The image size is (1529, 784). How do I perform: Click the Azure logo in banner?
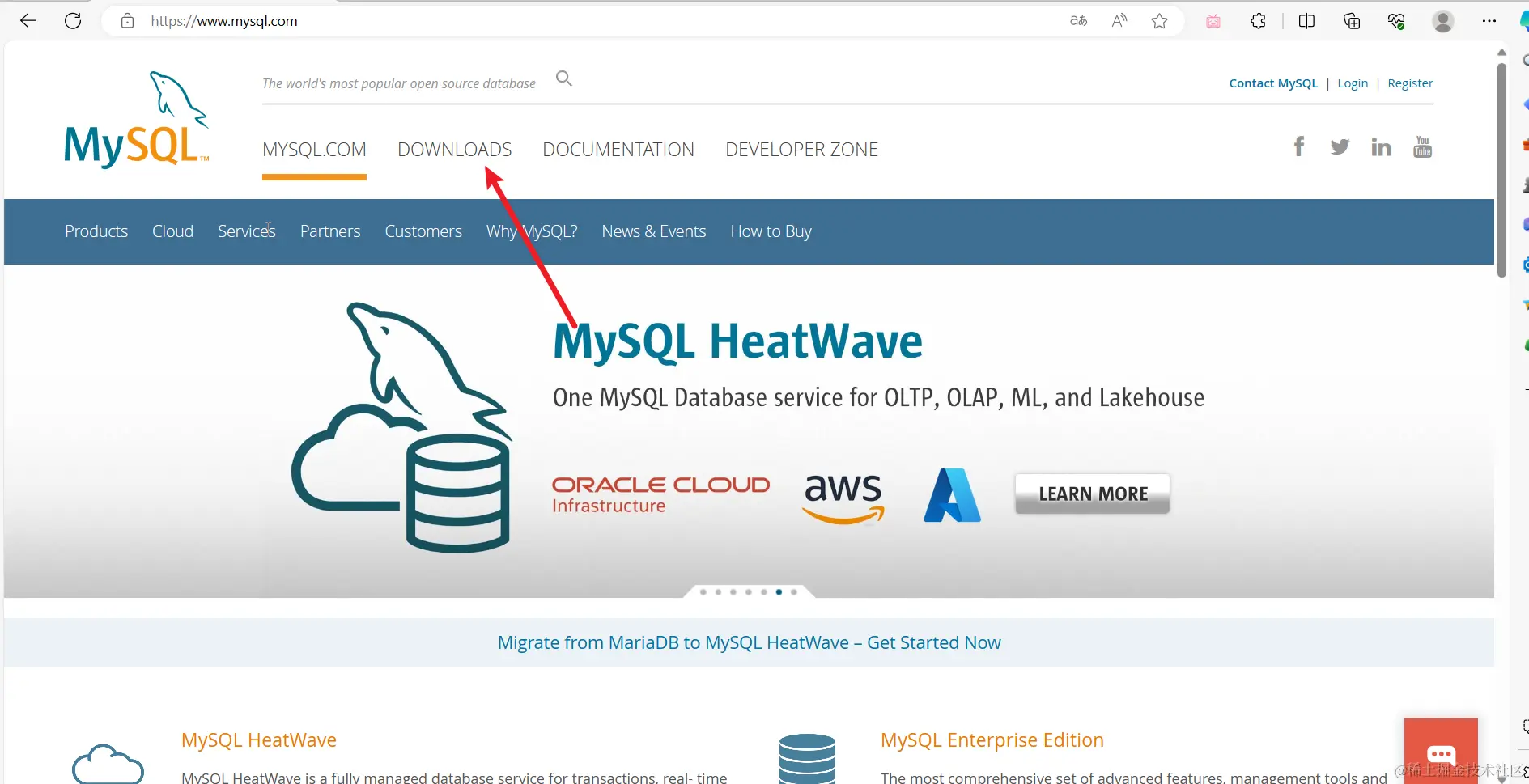(x=952, y=495)
